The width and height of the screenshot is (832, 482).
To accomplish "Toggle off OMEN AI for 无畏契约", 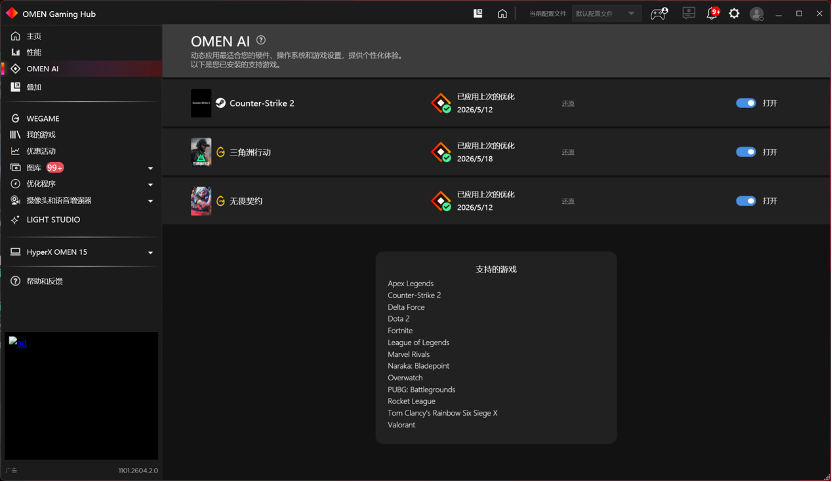I will (746, 201).
